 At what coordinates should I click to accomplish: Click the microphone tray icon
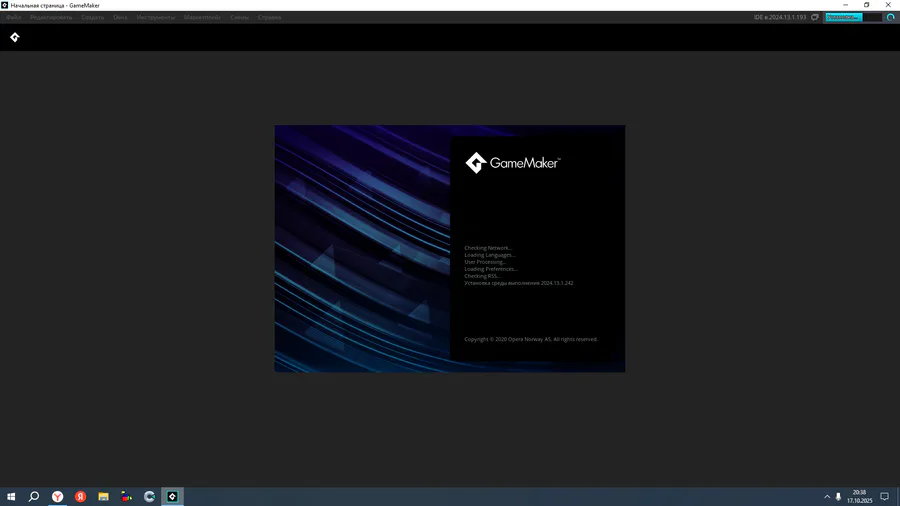[x=838, y=497]
